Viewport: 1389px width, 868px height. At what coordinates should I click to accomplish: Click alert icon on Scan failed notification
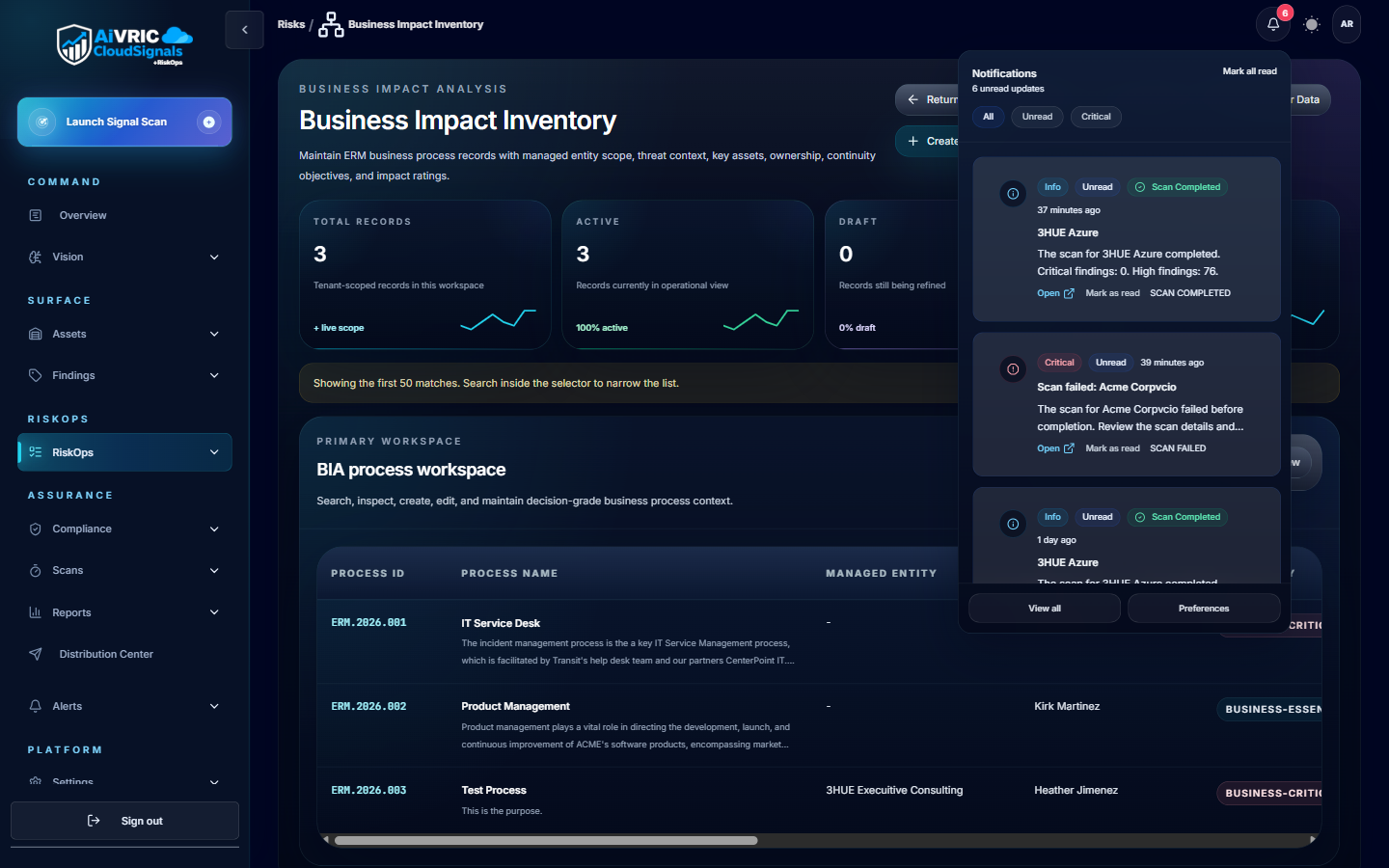click(x=1013, y=369)
